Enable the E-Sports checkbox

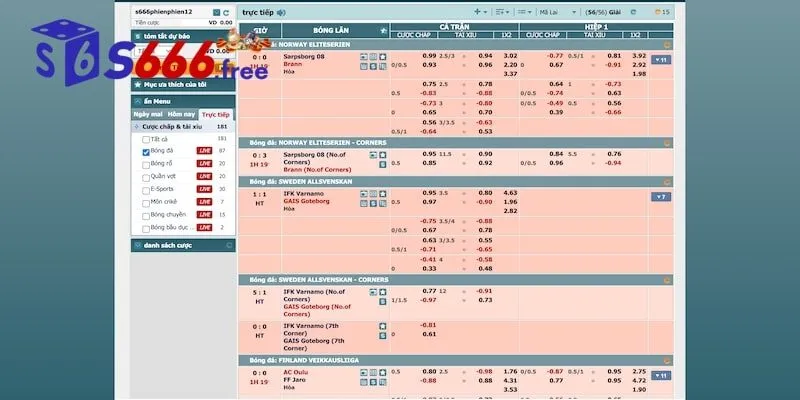(x=147, y=189)
